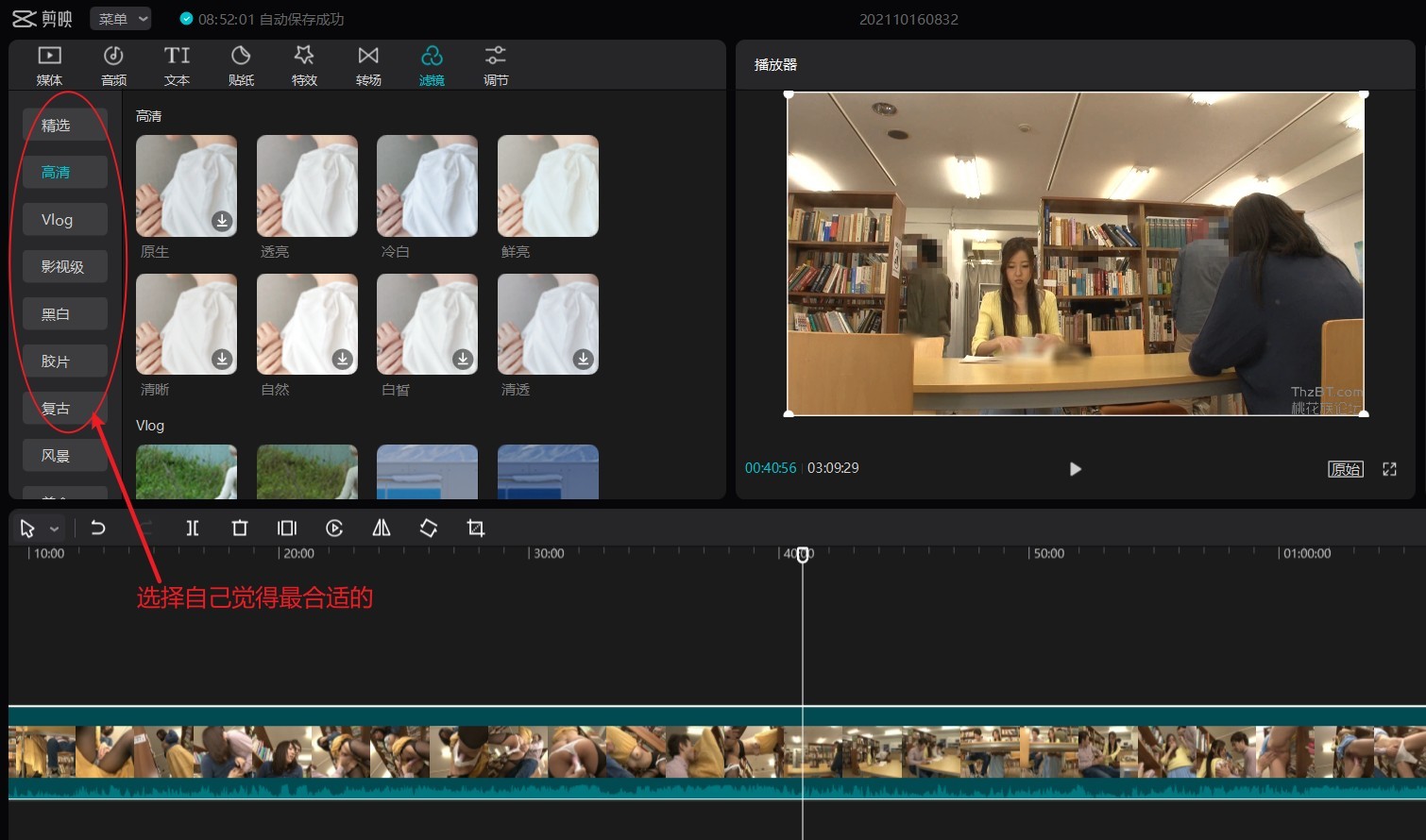Click the 50:00 timeline ruler mark
Screen dimensions: 1426x840
pyautogui.click(x=1048, y=553)
